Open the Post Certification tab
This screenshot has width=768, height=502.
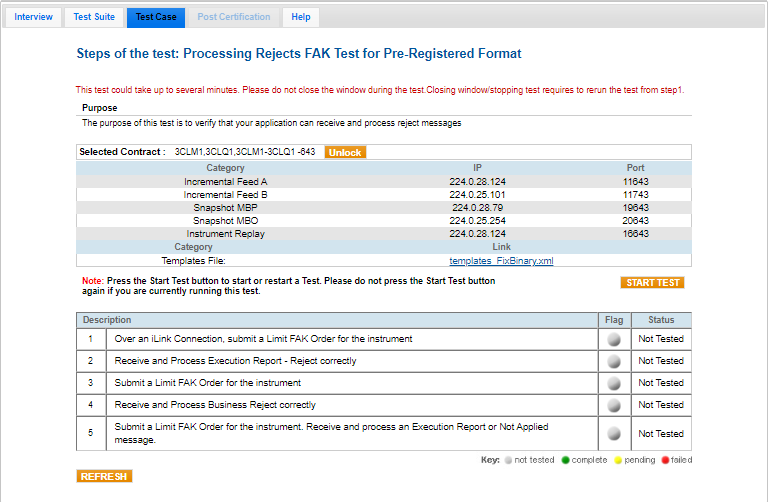(234, 17)
